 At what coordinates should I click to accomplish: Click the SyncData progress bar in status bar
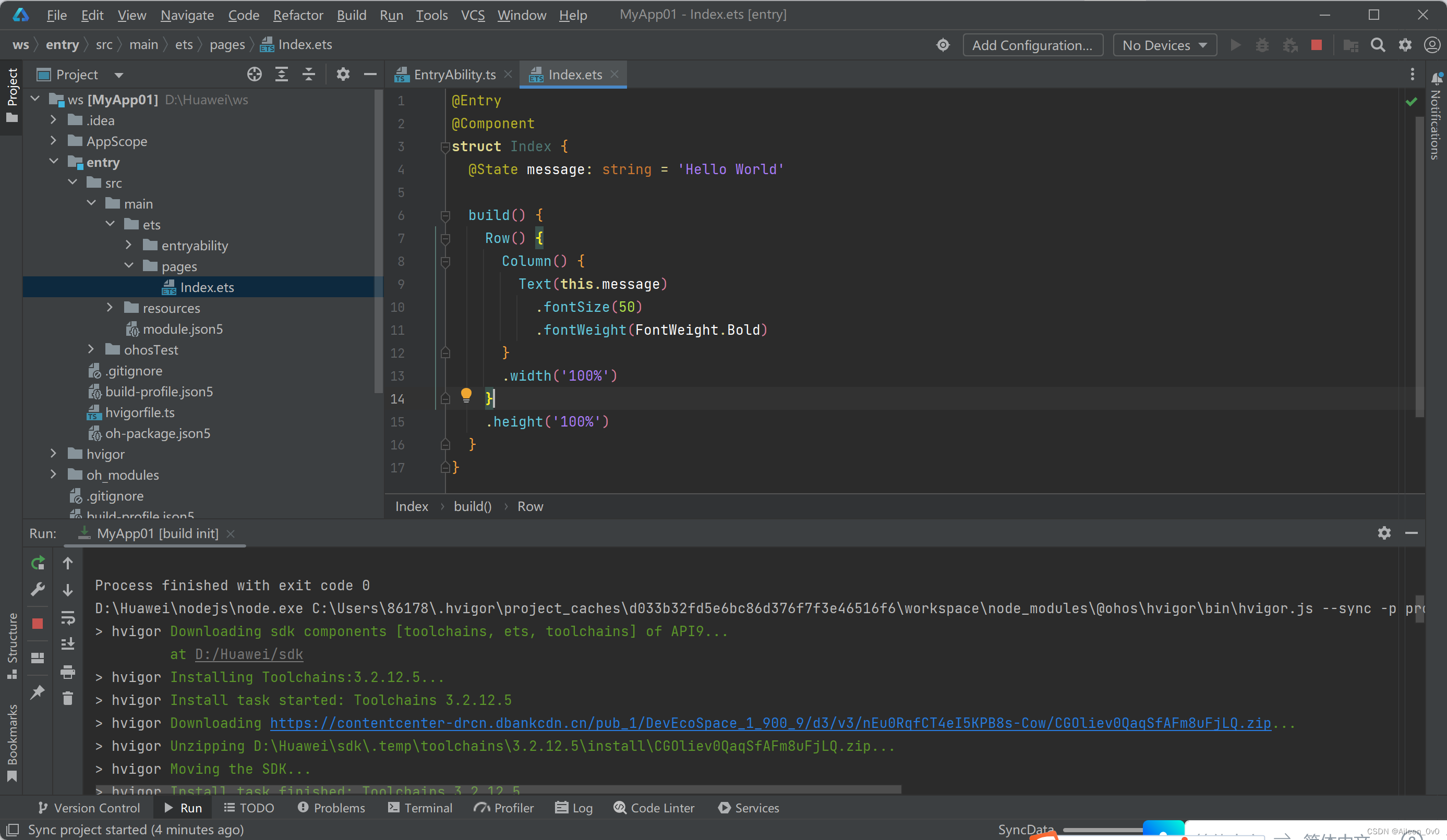pos(1103,830)
